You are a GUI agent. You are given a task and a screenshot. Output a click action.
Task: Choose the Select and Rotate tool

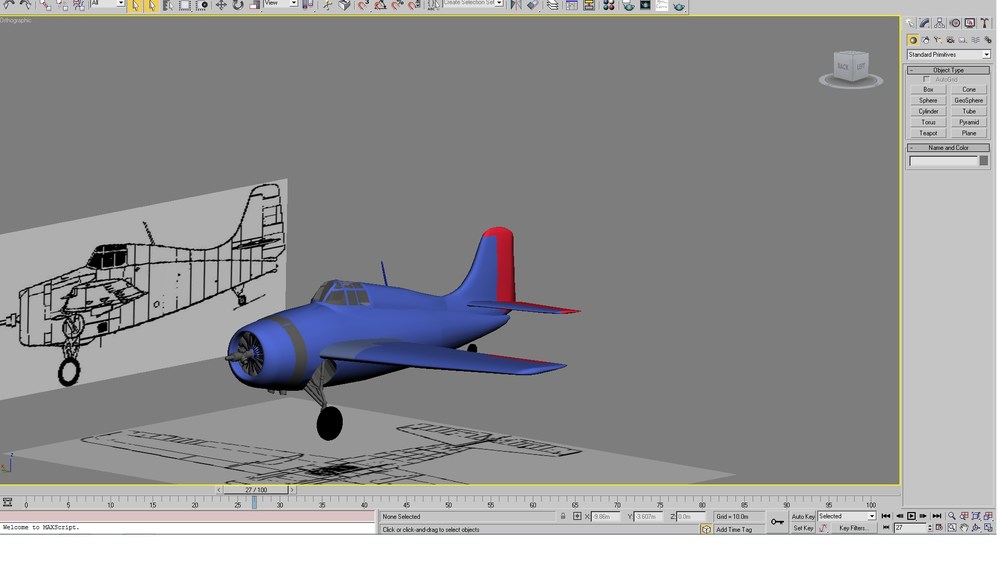point(237,5)
